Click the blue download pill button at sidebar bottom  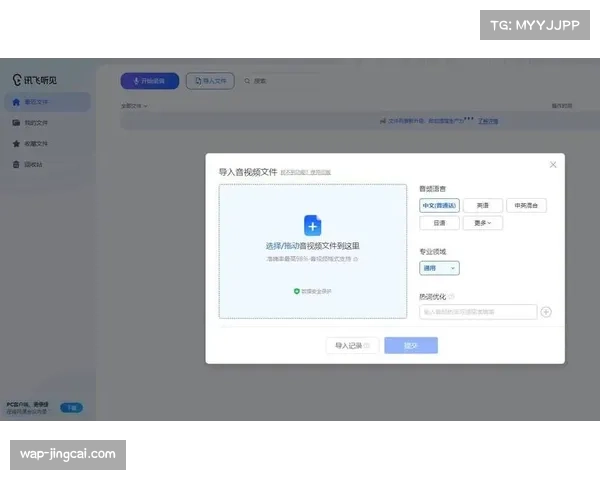[x=72, y=408]
